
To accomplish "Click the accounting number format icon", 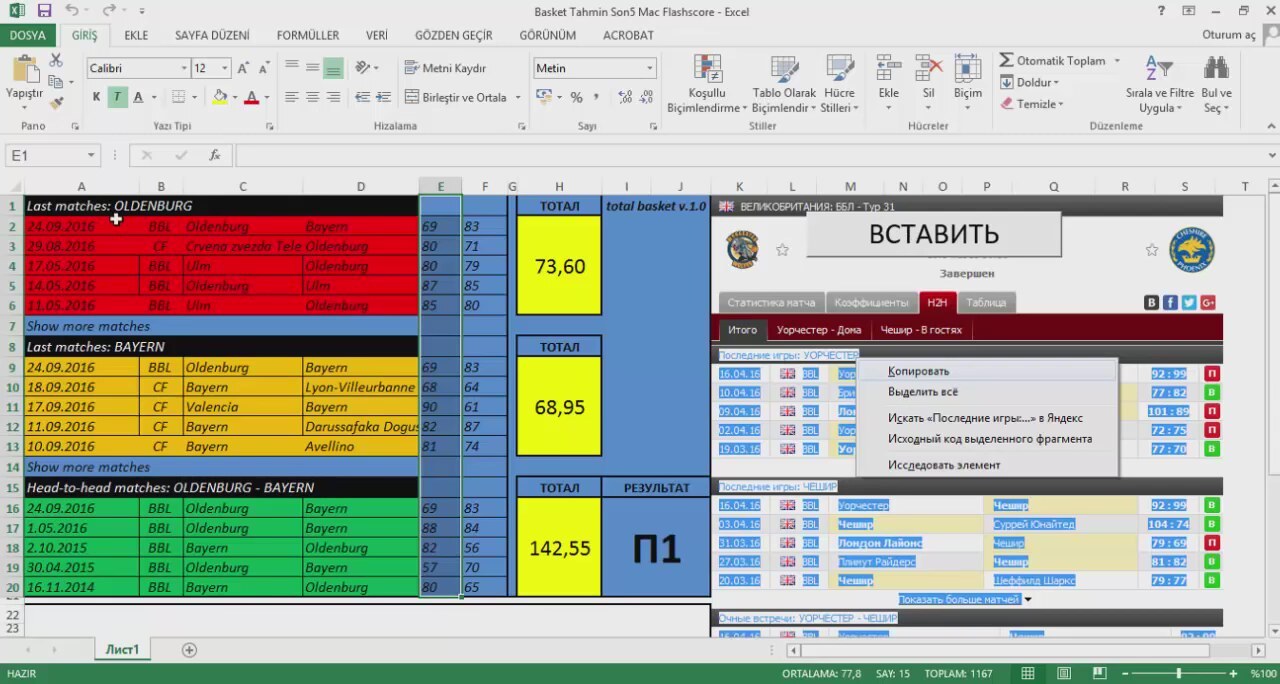I will coord(543,97).
